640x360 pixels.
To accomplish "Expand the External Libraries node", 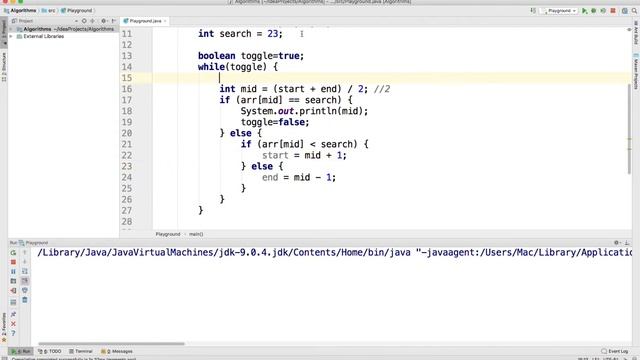I will [11, 37].
